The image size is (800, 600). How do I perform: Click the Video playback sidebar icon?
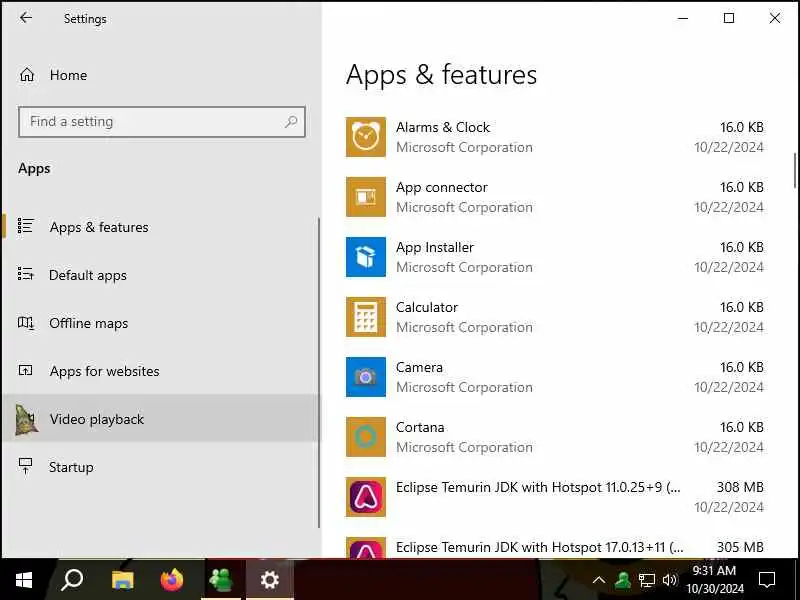(26, 420)
